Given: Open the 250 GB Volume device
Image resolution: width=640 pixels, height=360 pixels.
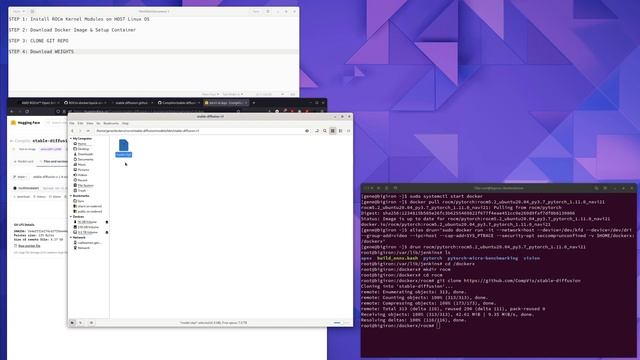Looking at the screenshot, I should pos(88,227).
